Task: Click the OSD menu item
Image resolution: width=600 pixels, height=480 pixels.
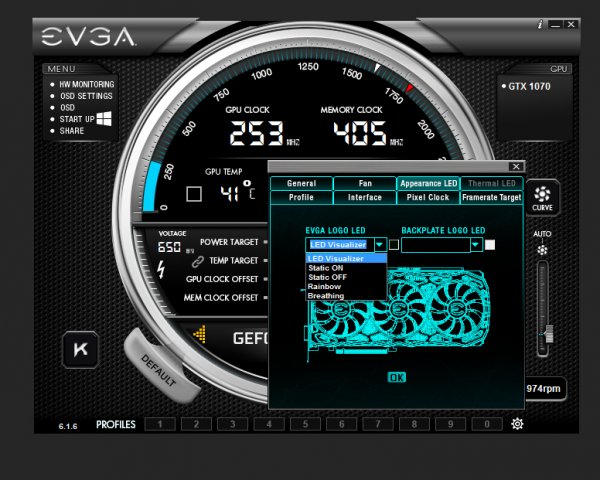Action: [67, 108]
